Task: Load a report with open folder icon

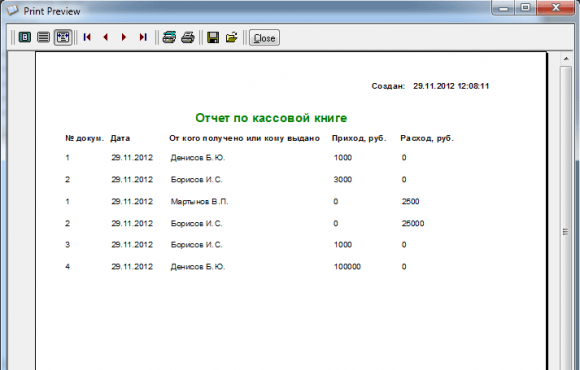Action: 232,37
